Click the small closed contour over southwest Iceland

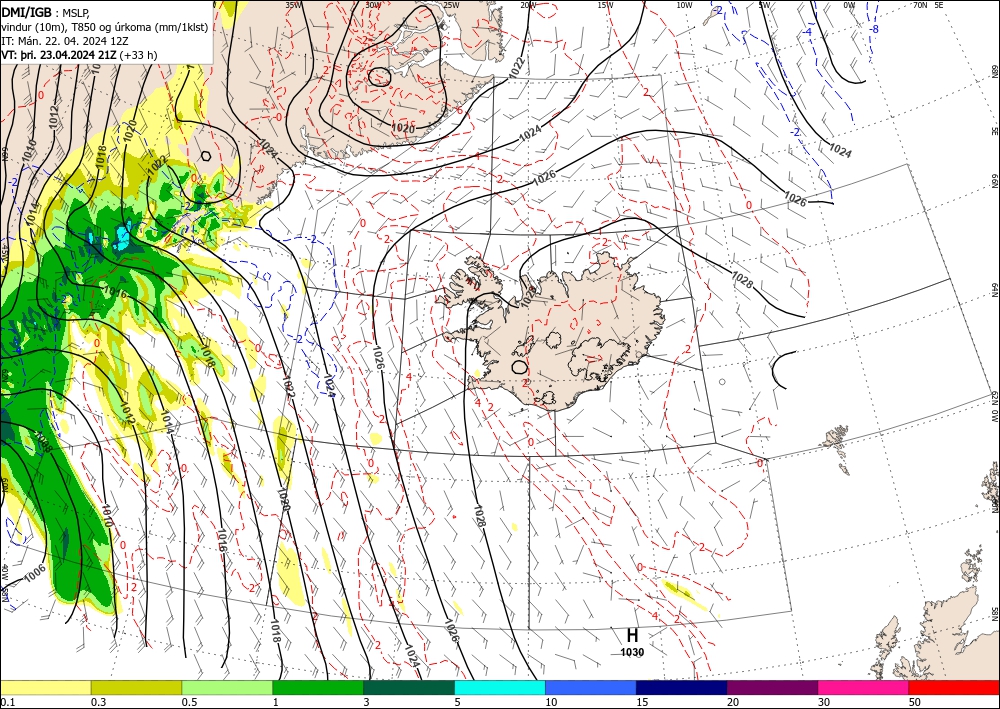click(520, 367)
